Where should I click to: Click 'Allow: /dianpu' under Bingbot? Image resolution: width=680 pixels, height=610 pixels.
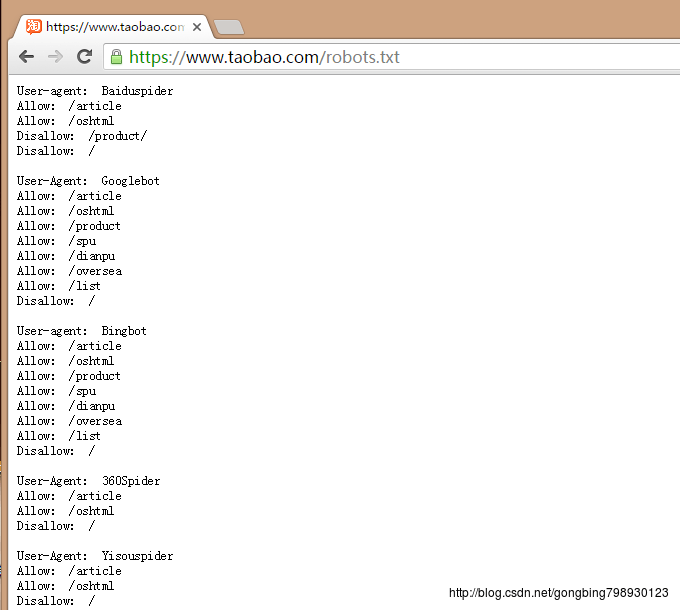tap(66, 406)
